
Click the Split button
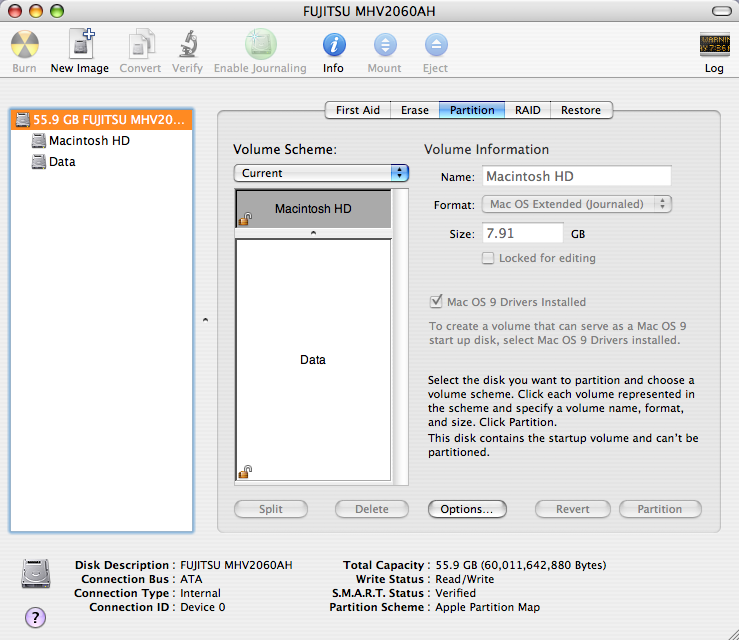271,509
